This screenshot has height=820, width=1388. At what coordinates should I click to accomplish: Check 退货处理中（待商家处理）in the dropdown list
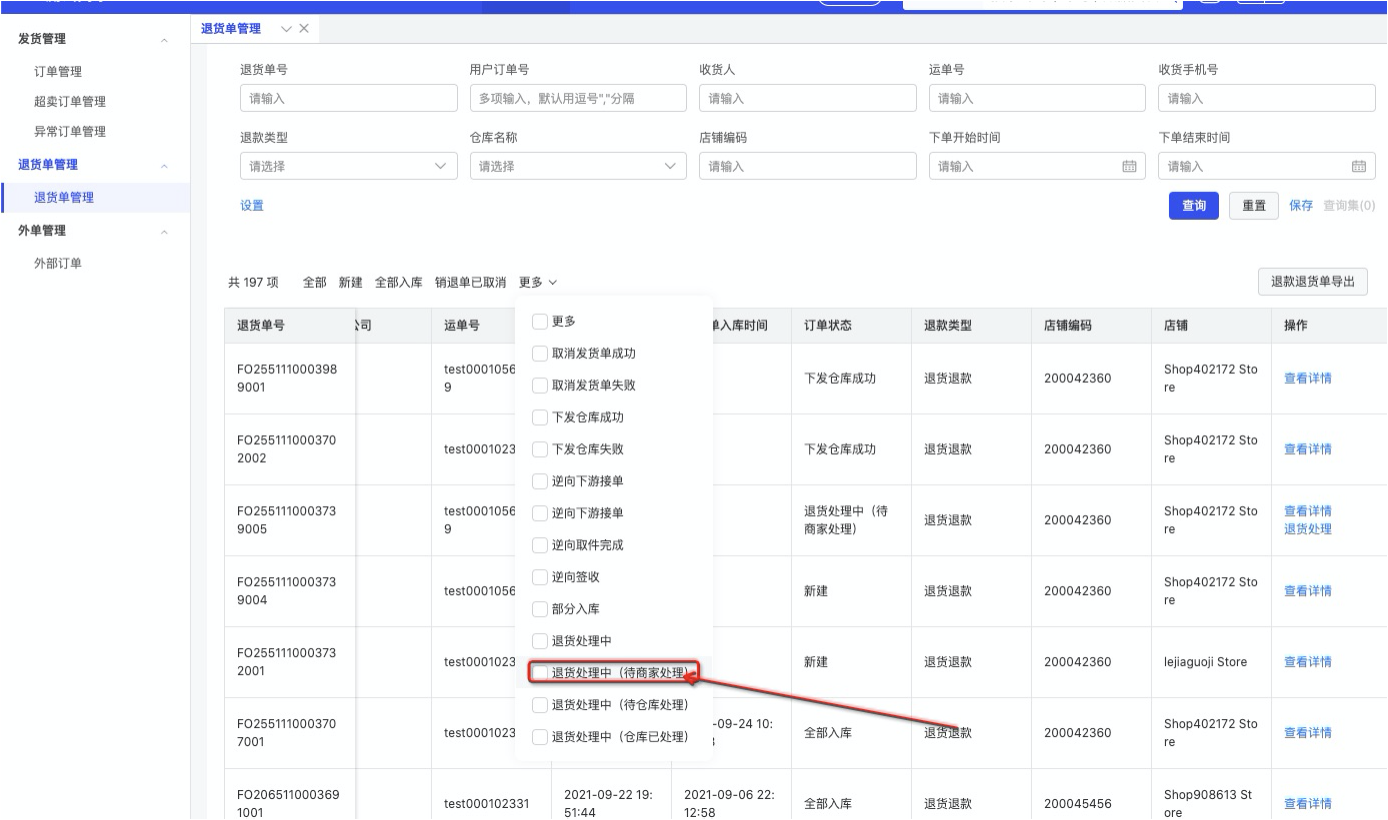(x=540, y=673)
